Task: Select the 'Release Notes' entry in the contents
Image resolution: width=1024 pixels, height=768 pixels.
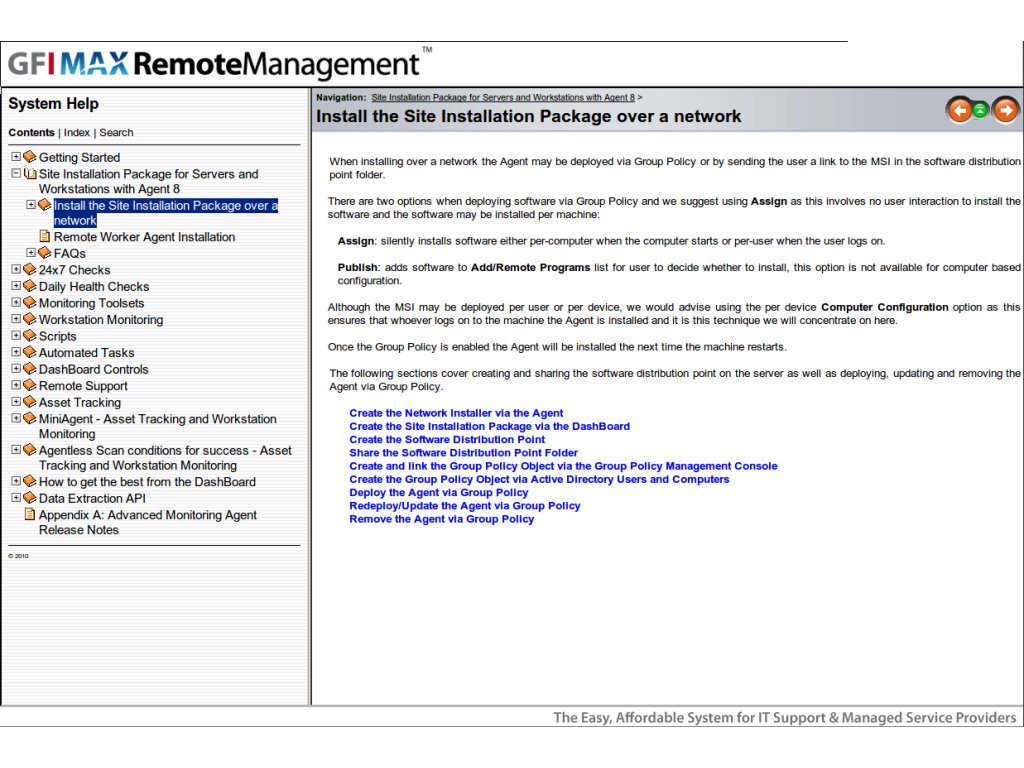Action: coord(78,530)
